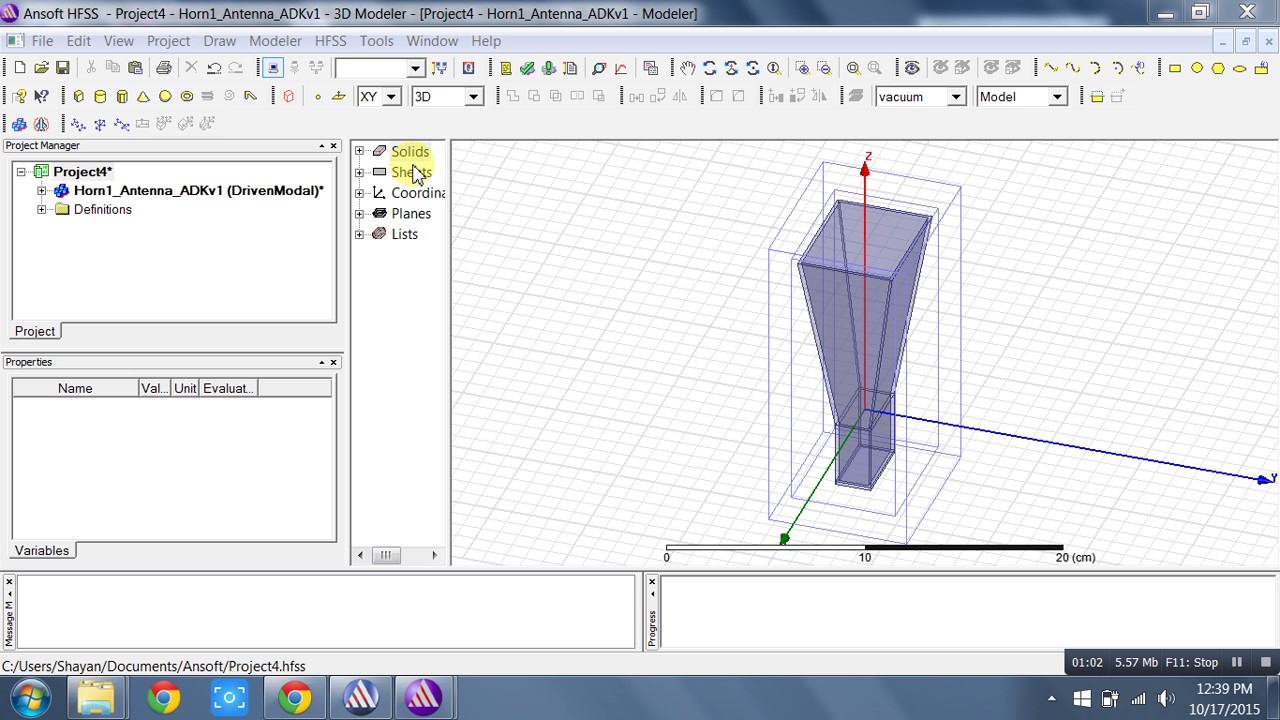The width and height of the screenshot is (1280, 720).
Task: Click the Open file folder icon
Action: (41, 68)
